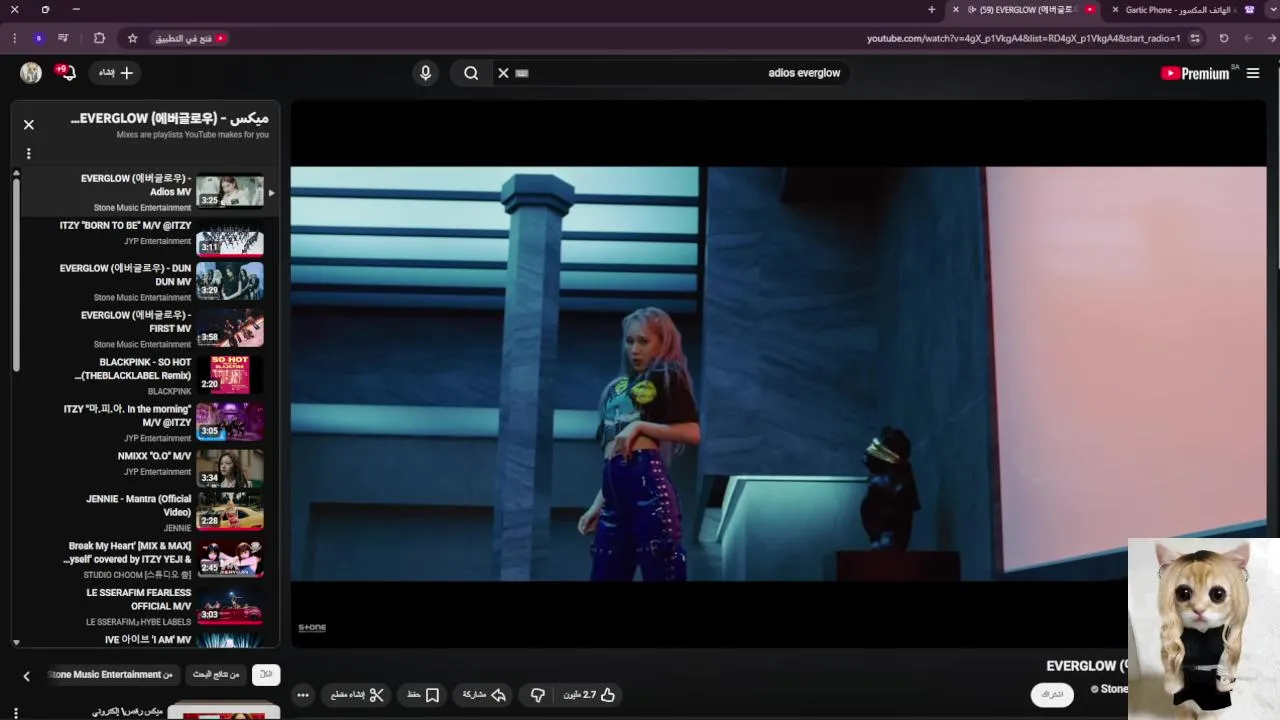Open browser three-dot menu
Screen dimensions: 1280x720
[x=14, y=38]
